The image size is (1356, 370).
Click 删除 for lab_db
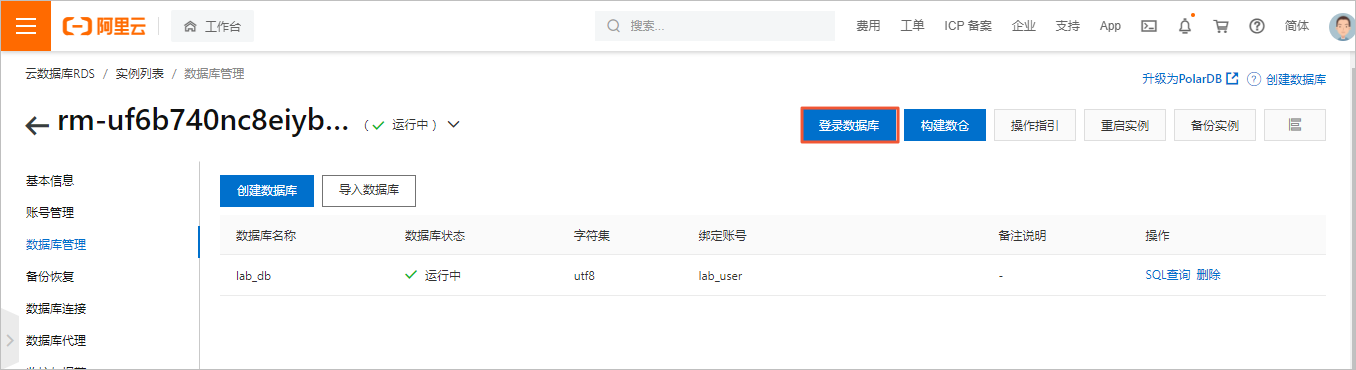pyautogui.click(x=1208, y=275)
